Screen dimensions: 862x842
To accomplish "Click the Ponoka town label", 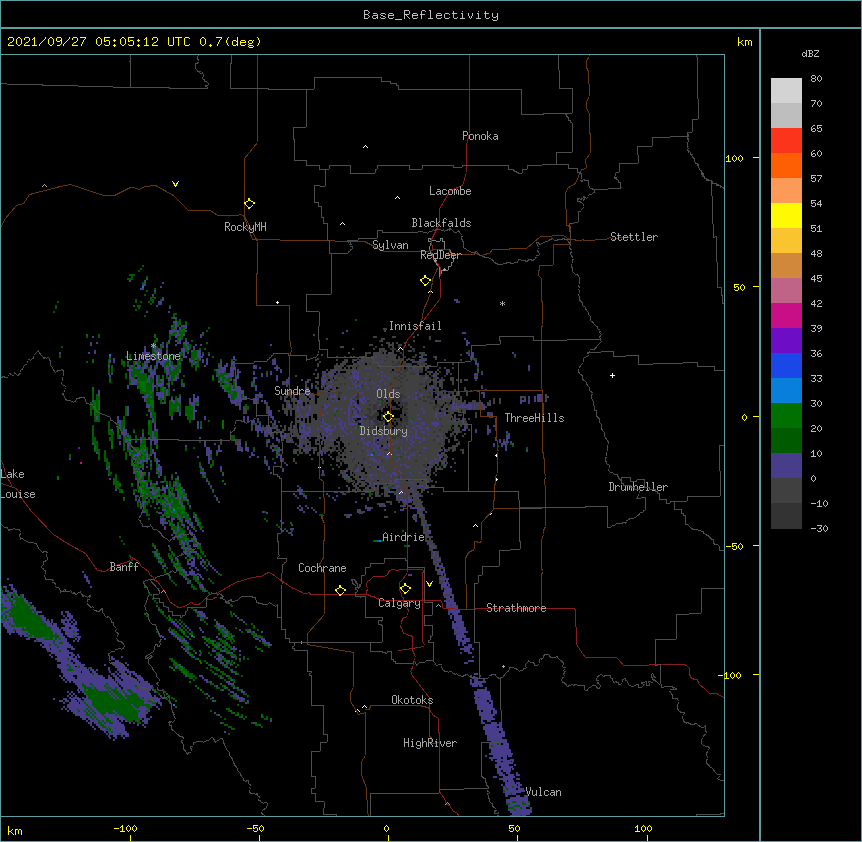I will pos(480,136).
